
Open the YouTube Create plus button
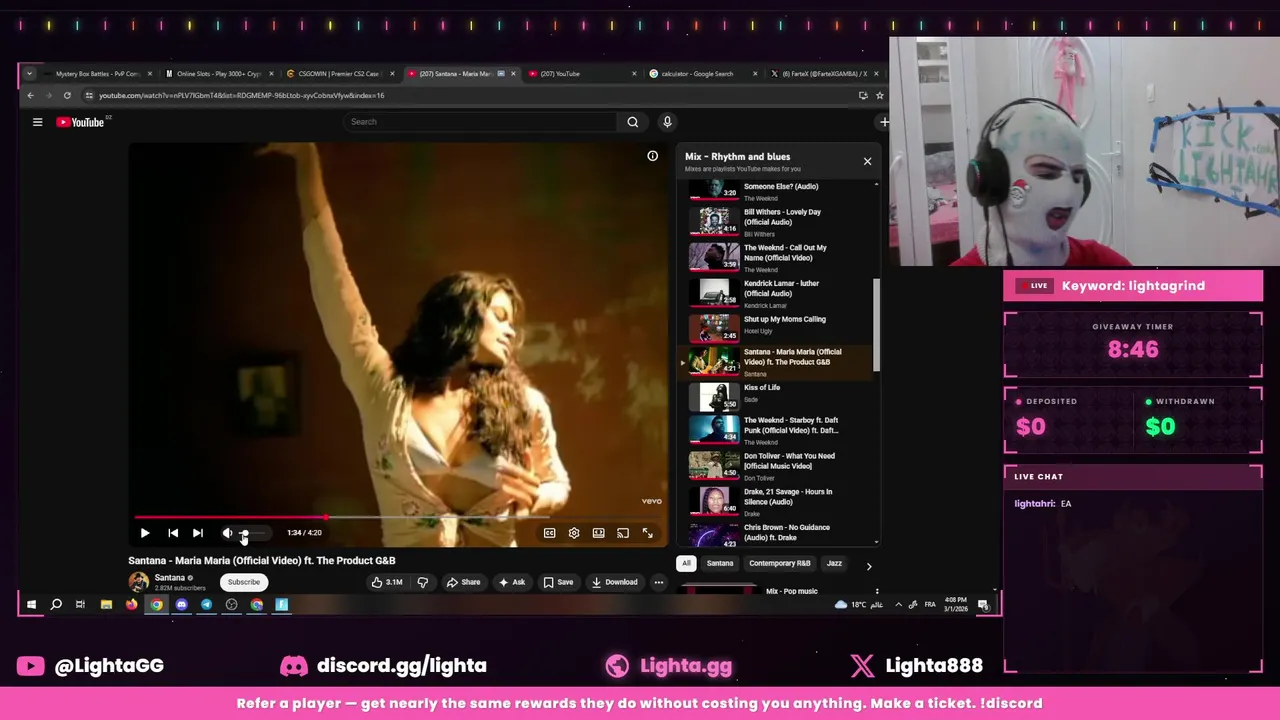pyautogui.click(x=884, y=122)
